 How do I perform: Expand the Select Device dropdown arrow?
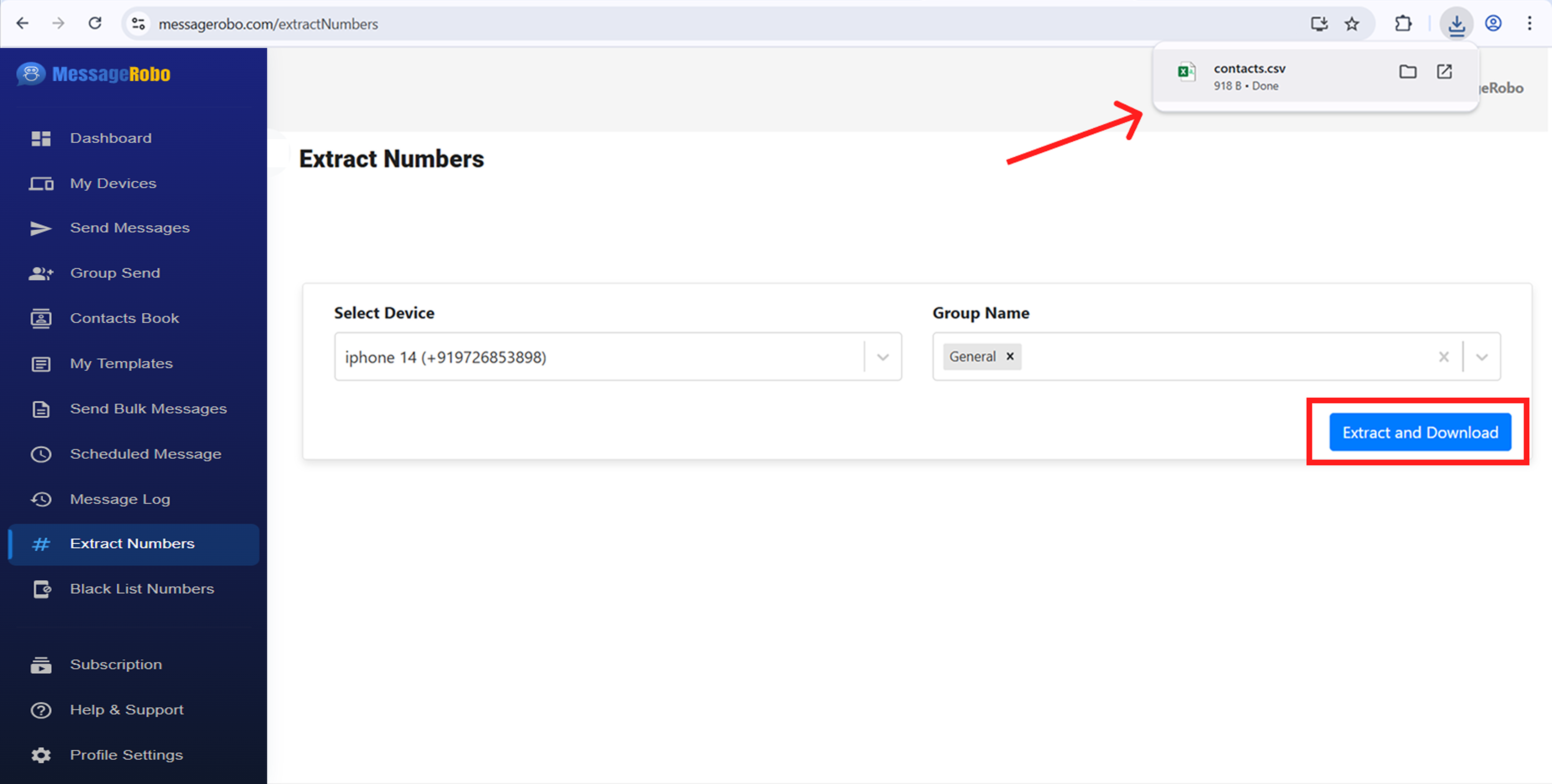pyautogui.click(x=883, y=357)
